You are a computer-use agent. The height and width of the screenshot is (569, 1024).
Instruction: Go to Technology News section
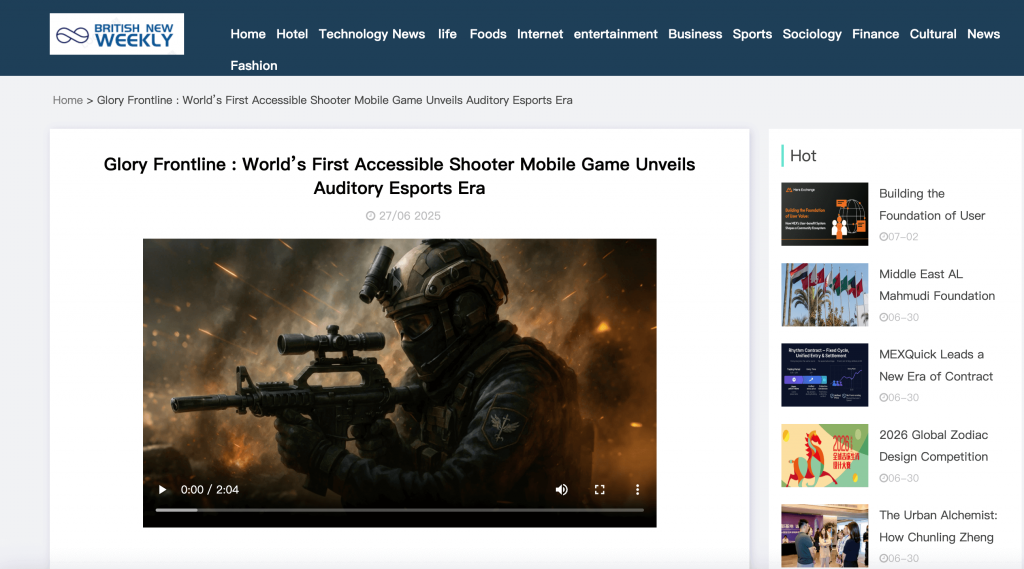click(372, 34)
